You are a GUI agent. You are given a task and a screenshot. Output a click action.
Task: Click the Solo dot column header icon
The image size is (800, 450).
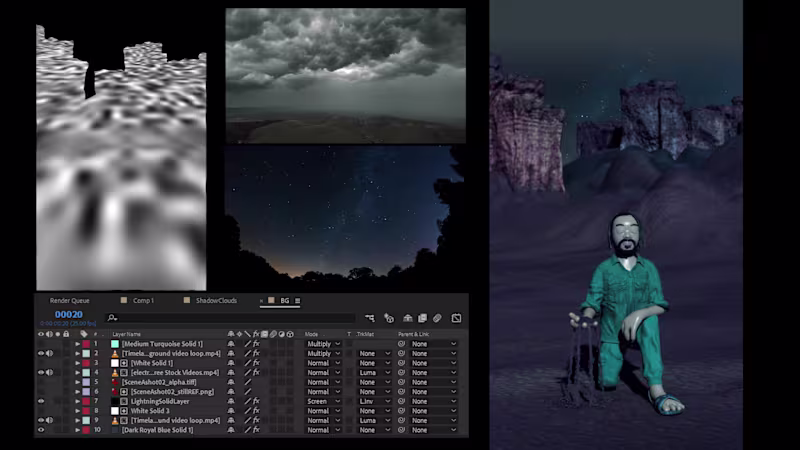point(58,334)
